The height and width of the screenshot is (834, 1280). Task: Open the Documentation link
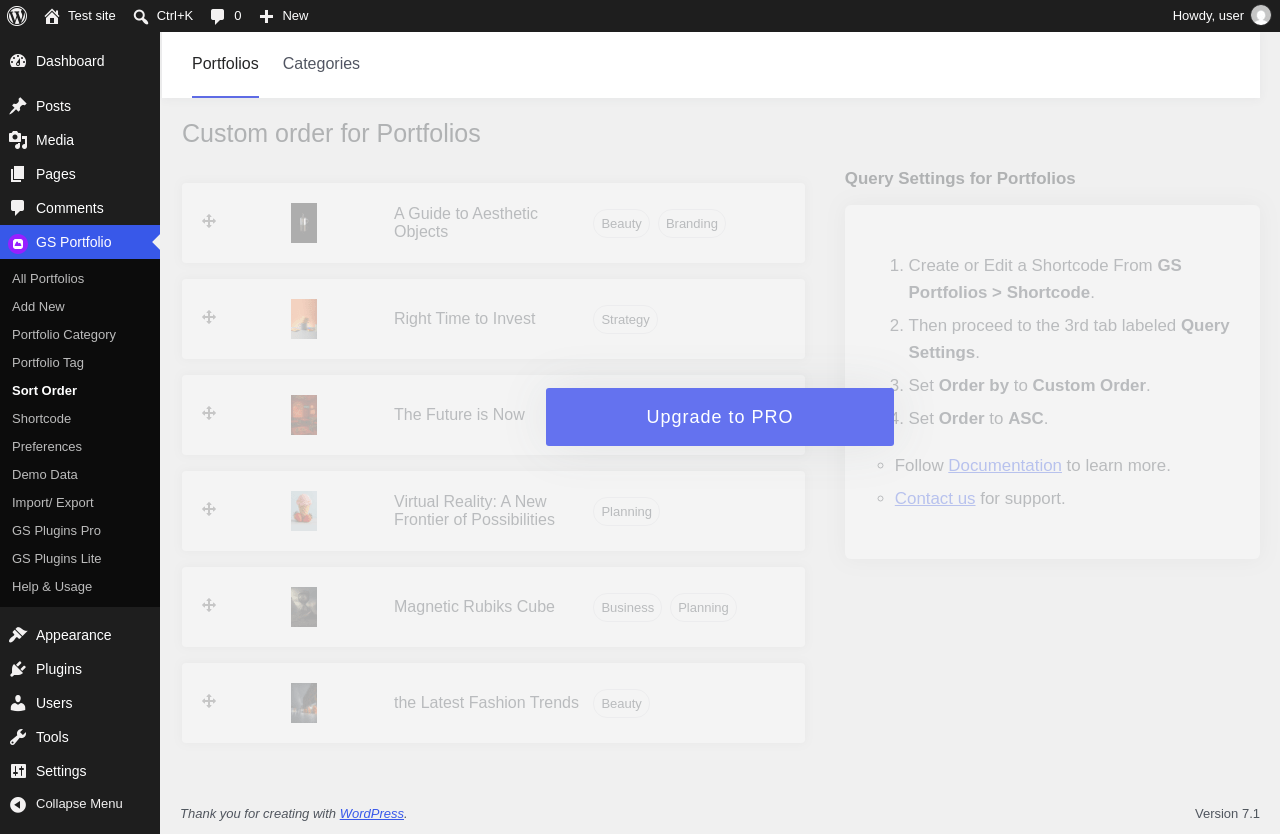point(1005,466)
